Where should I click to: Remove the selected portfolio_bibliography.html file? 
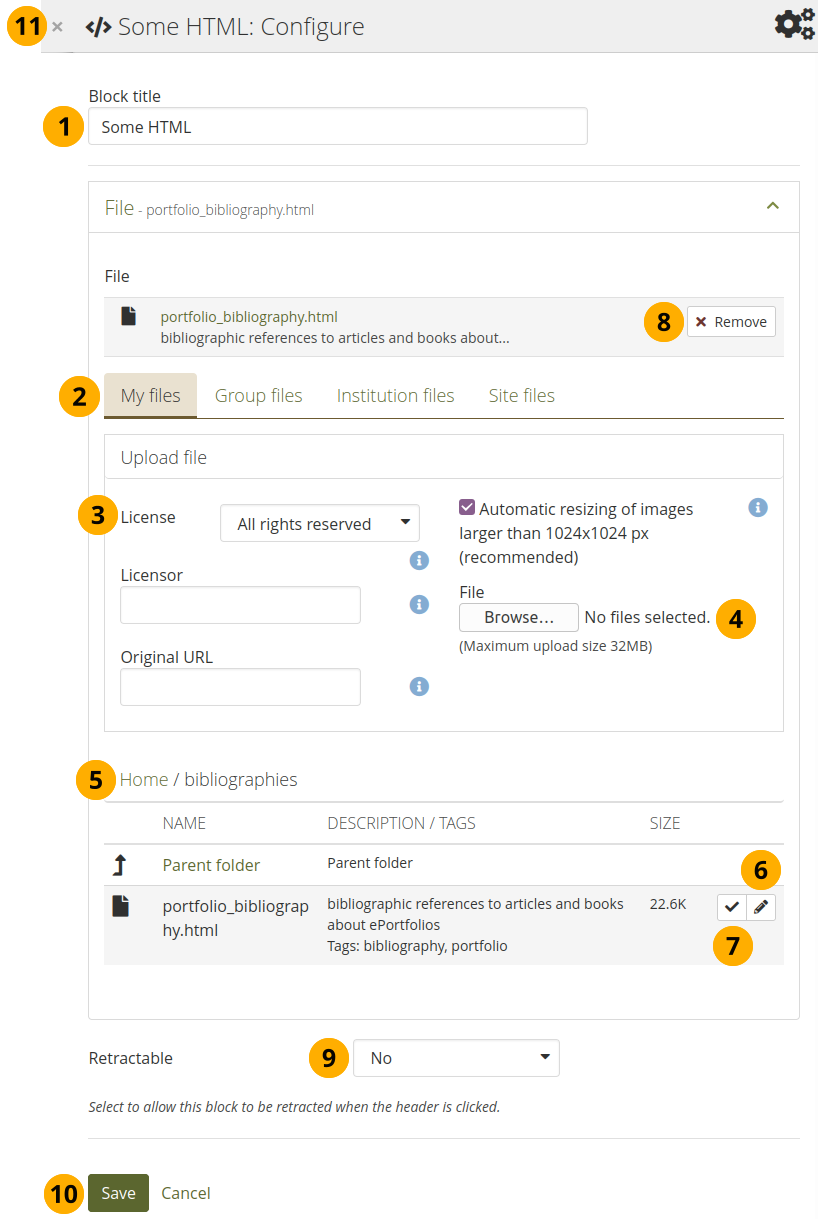click(731, 322)
